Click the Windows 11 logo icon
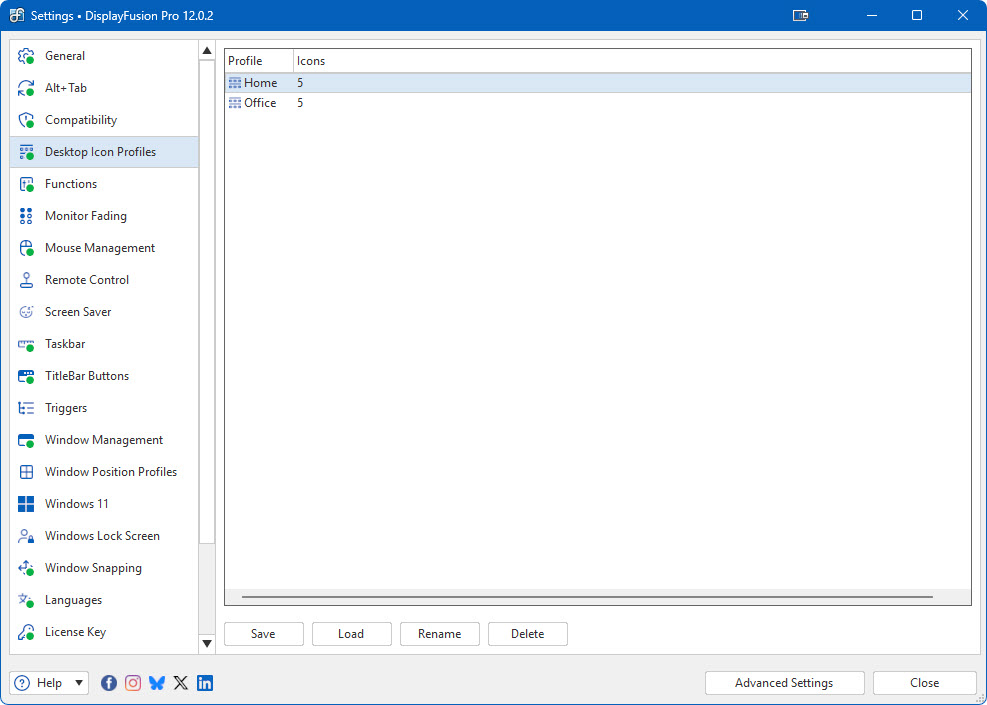The image size is (987, 705). [x=26, y=504]
